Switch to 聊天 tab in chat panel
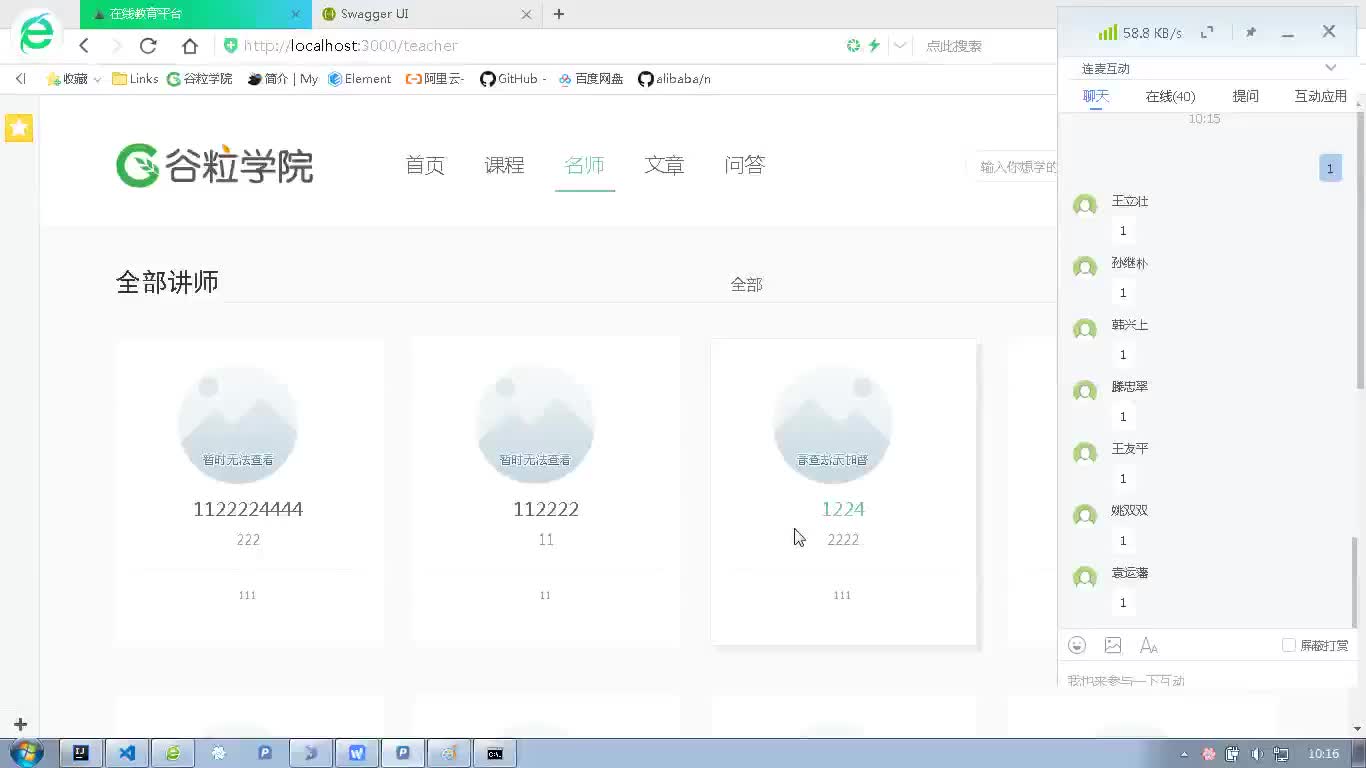Viewport: 1366px width, 768px height. pos(1096,96)
